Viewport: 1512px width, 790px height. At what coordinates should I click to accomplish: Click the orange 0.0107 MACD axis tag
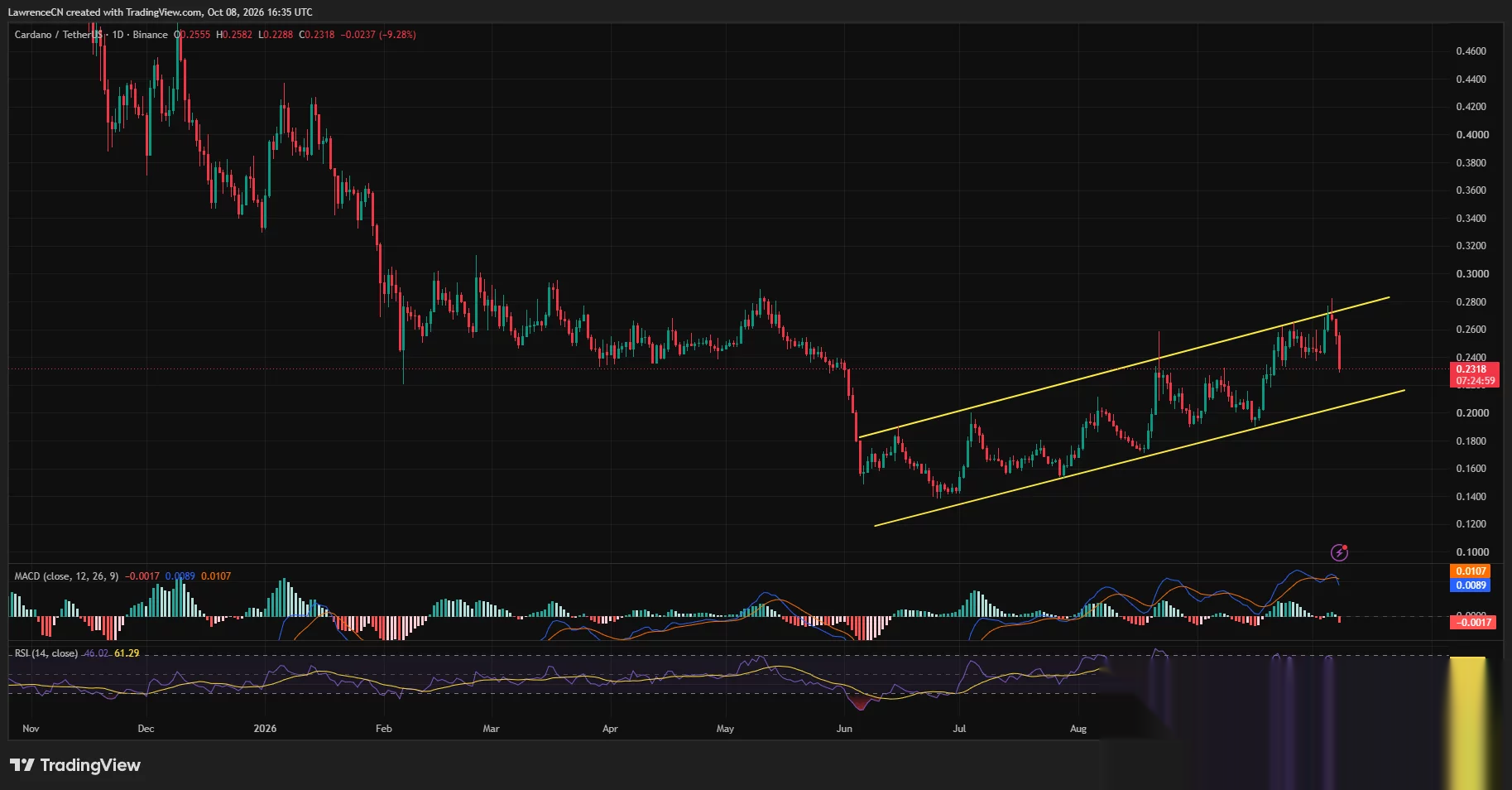point(1471,571)
